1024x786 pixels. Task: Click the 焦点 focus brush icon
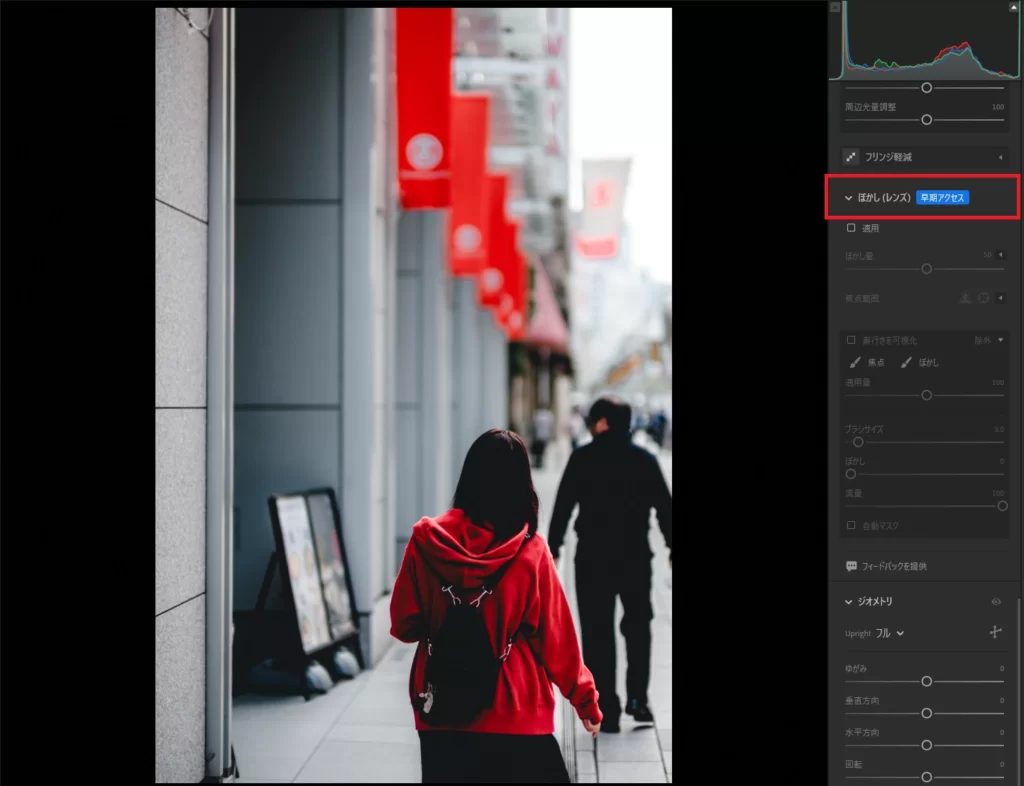[x=855, y=362]
